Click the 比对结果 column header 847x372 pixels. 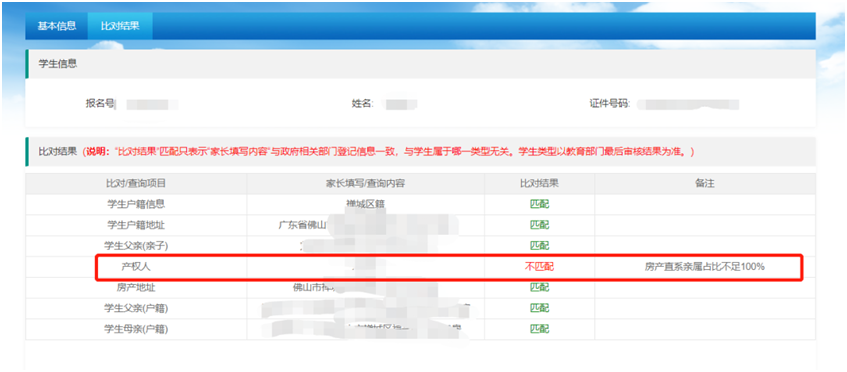click(x=539, y=184)
